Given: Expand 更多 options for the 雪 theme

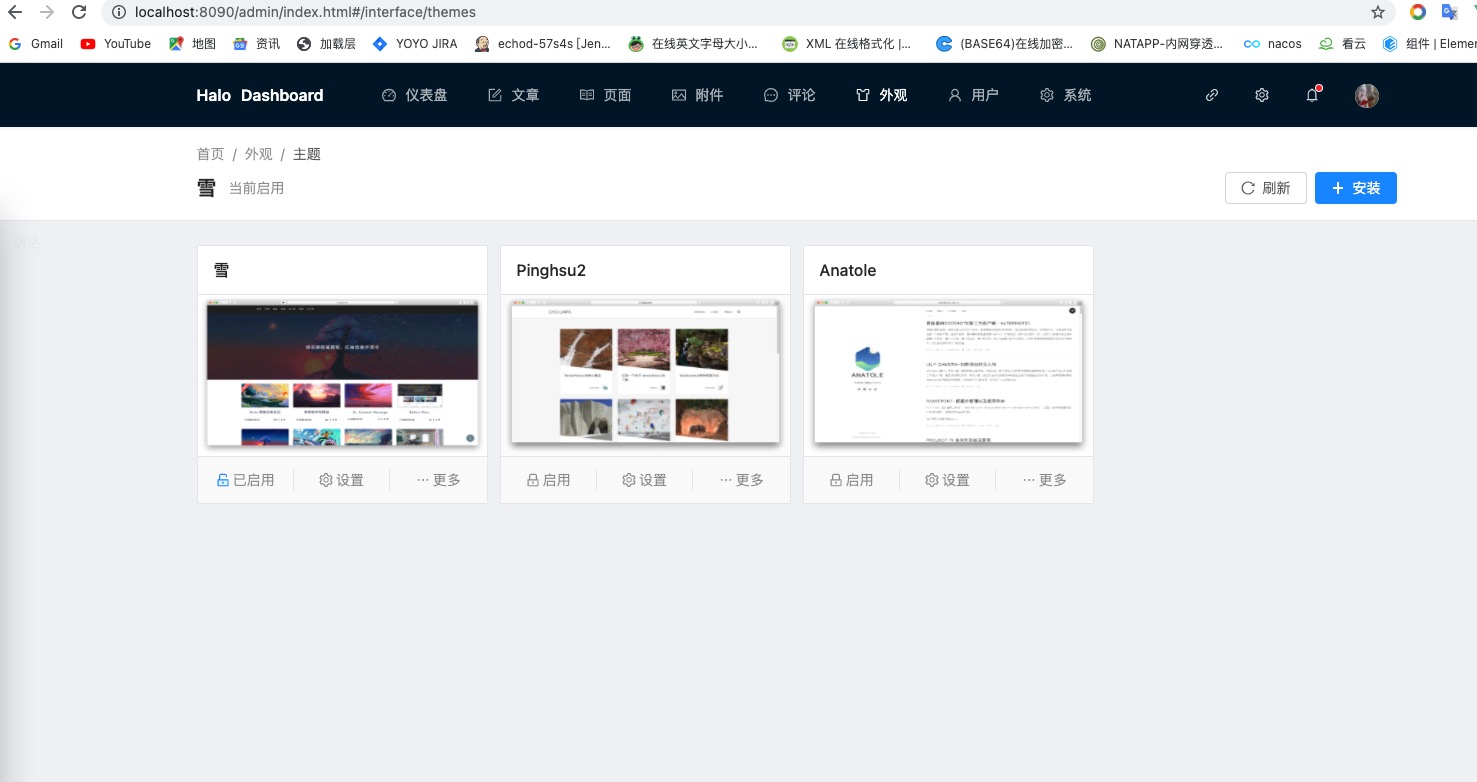Looking at the screenshot, I should coord(438,480).
